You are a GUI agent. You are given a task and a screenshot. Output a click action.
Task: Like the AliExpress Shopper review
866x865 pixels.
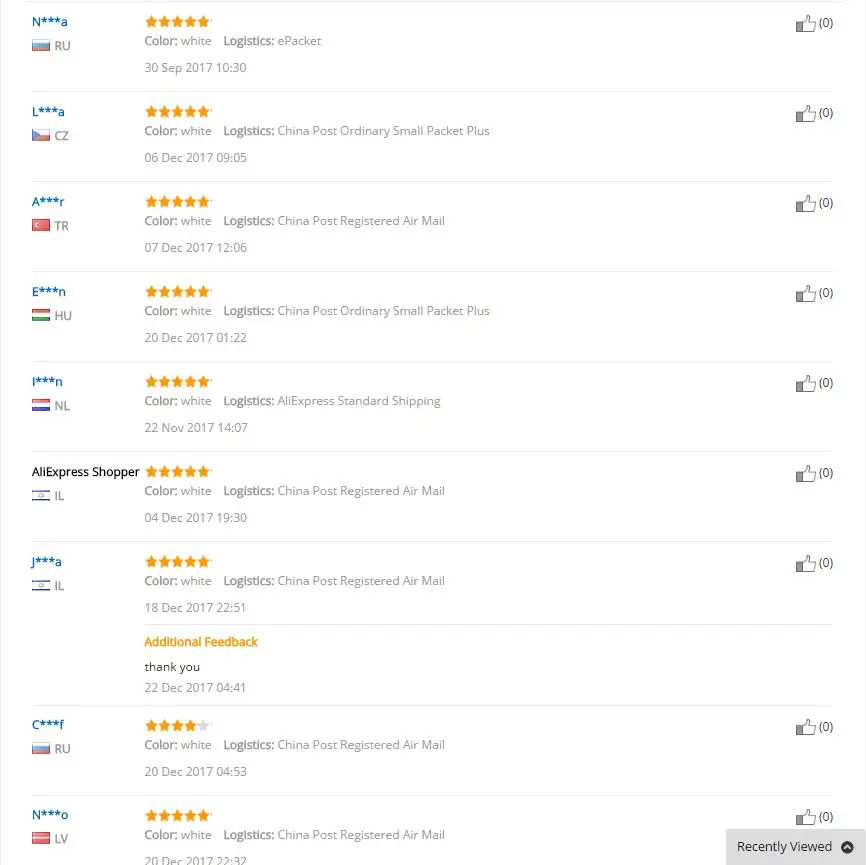(805, 474)
